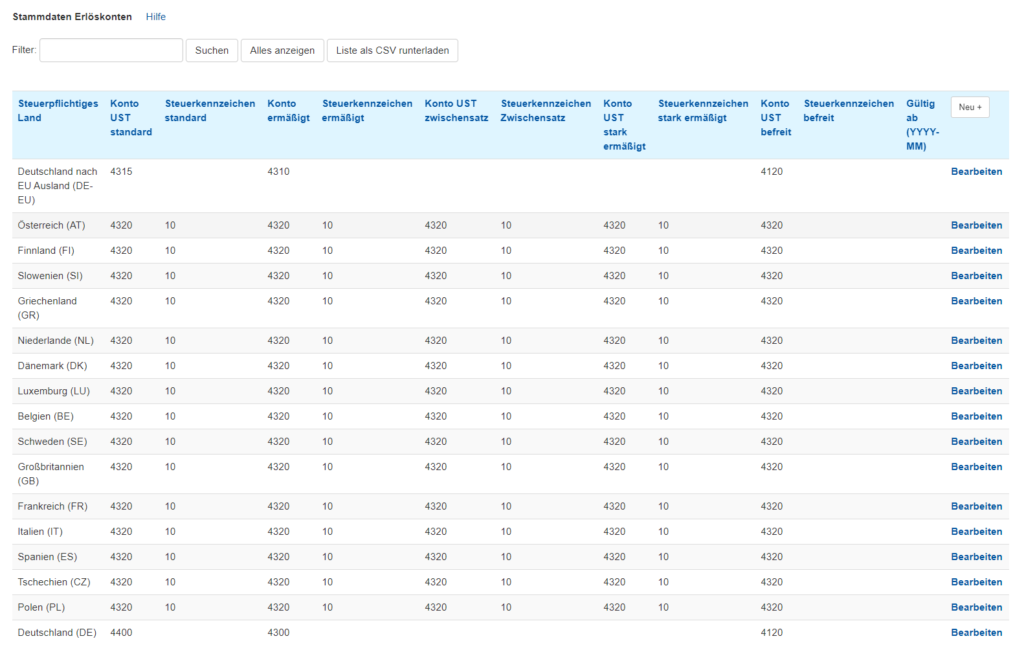Select Belgien (BE) country cell
Image resolution: width=1024 pixels, height=654 pixels.
tap(45, 417)
